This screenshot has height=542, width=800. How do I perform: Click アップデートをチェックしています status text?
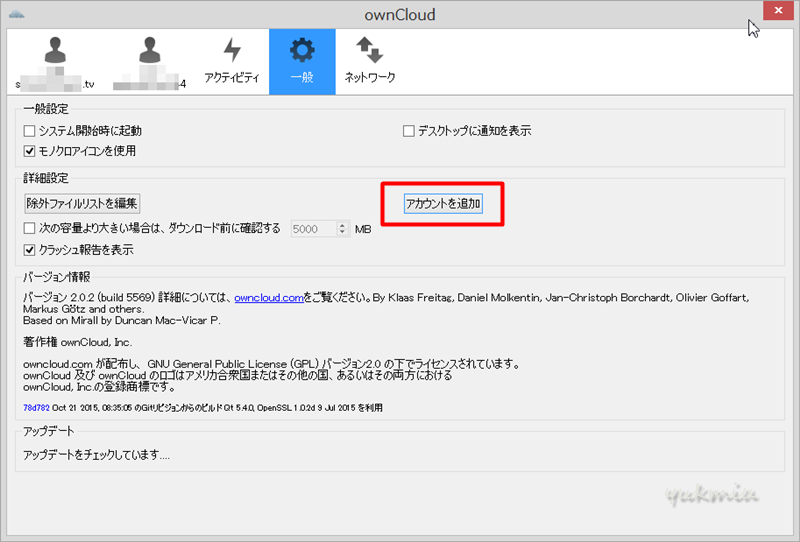click(96, 455)
